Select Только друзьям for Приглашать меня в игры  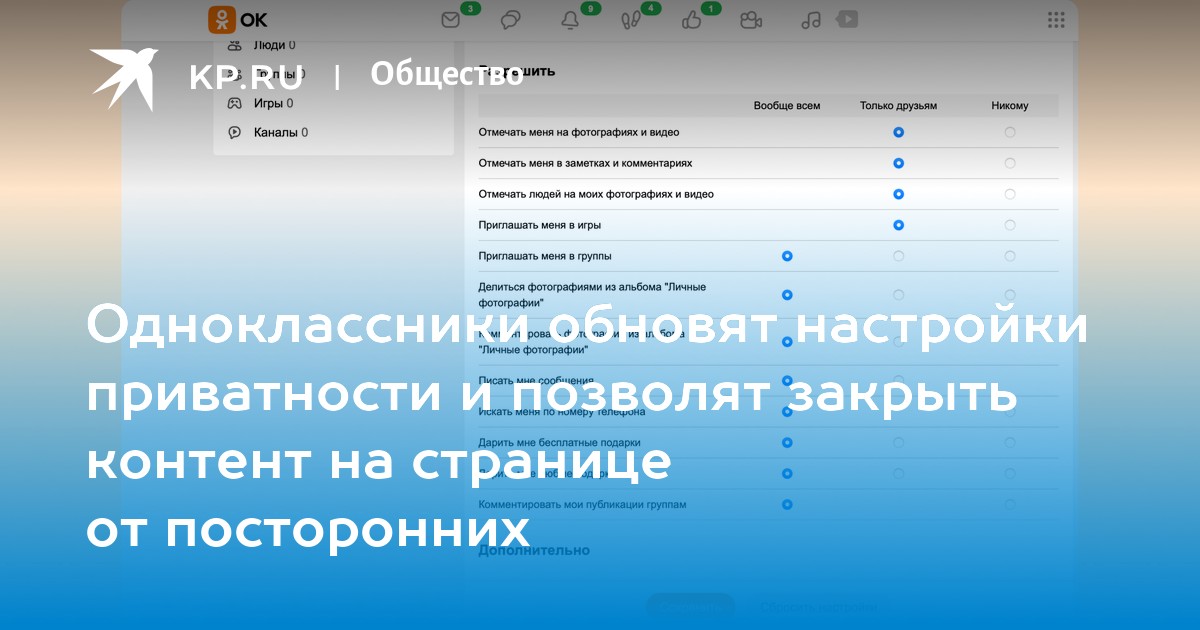pyautogui.click(x=898, y=225)
